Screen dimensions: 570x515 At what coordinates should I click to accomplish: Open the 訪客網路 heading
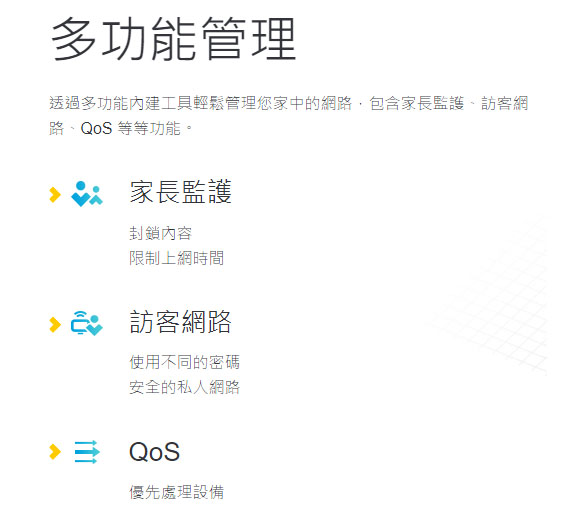coord(181,322)
